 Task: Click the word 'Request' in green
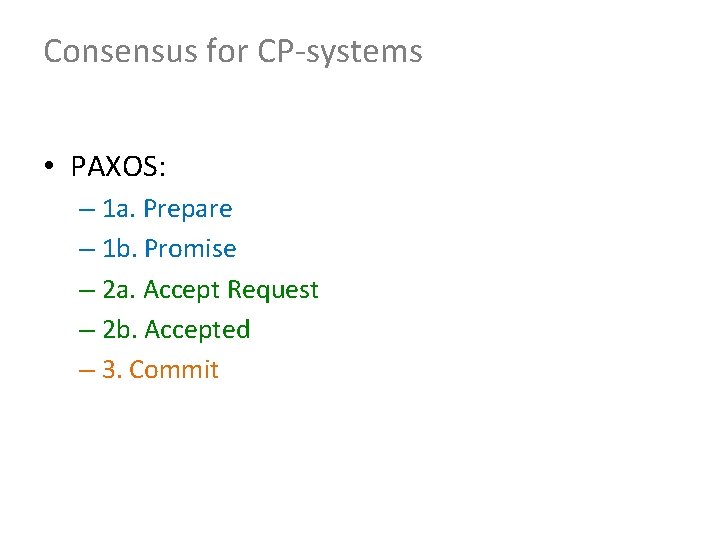point(273,290)
